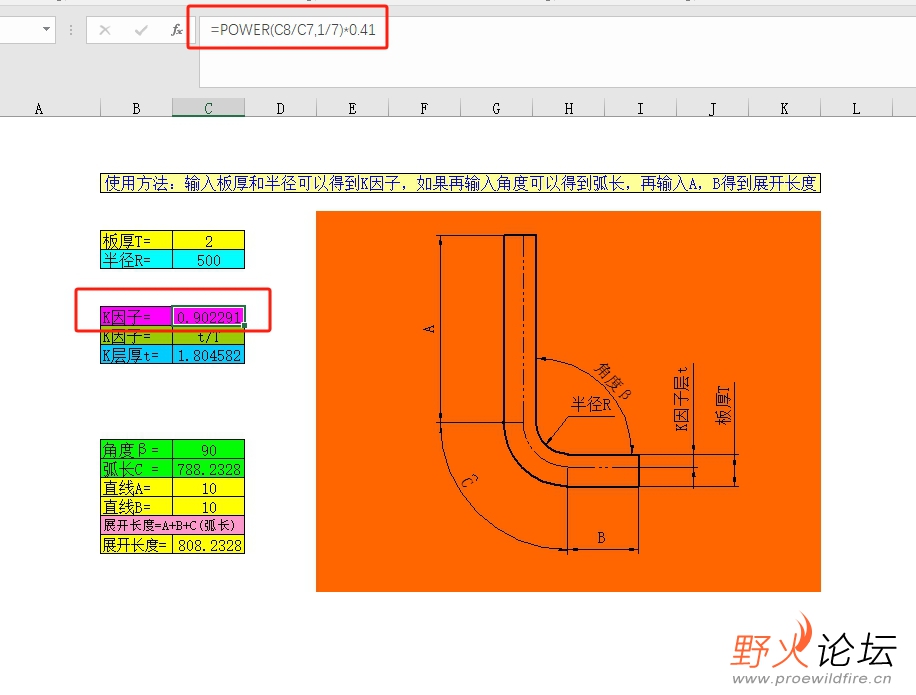Select the yellow 展开长度= label cell
Viewport: 916px width, 695px height.
(x=136, y=544)
